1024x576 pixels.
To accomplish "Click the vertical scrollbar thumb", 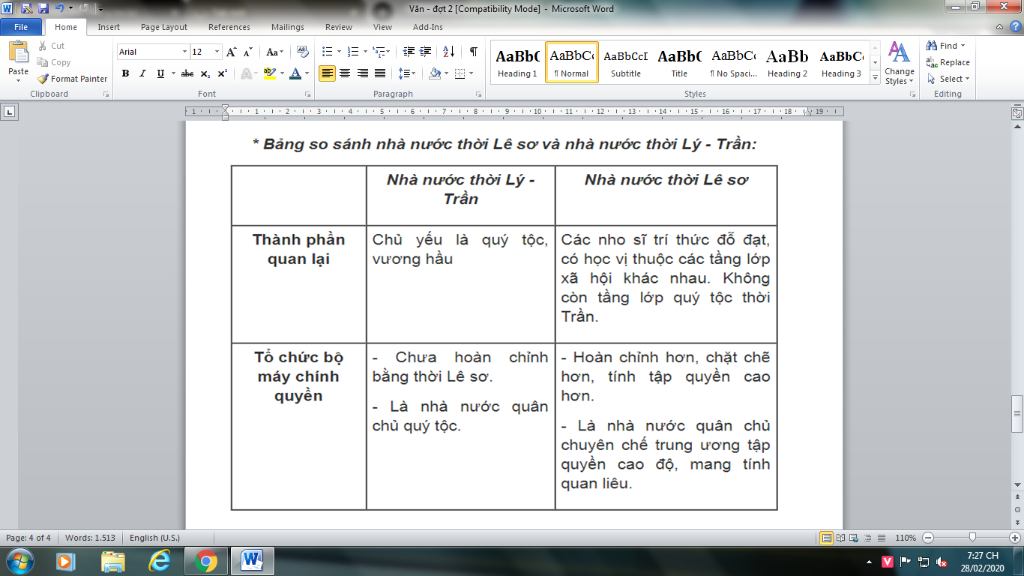I will point(1017,413).
